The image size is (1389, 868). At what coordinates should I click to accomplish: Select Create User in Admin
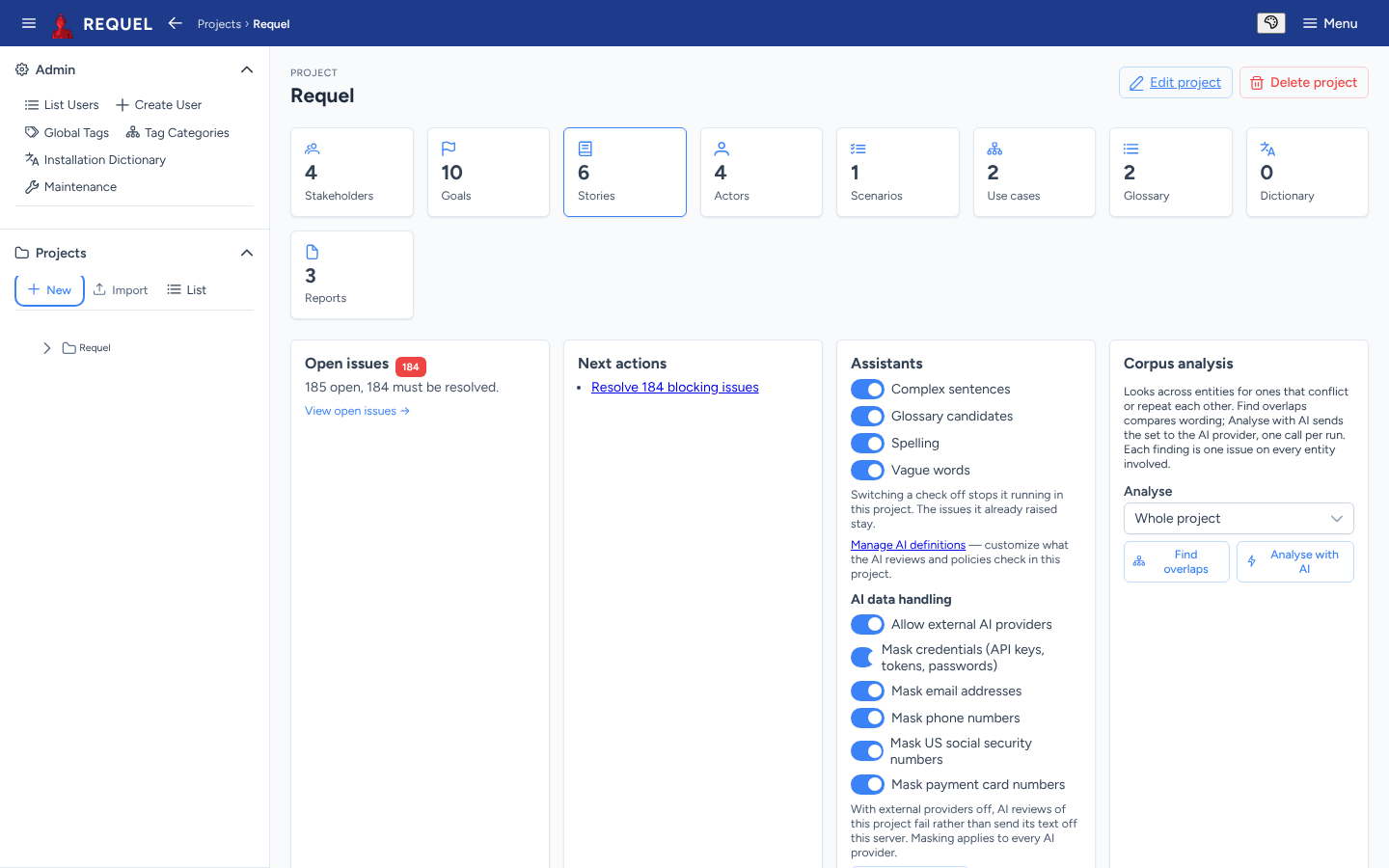click(x=159, y=105)
